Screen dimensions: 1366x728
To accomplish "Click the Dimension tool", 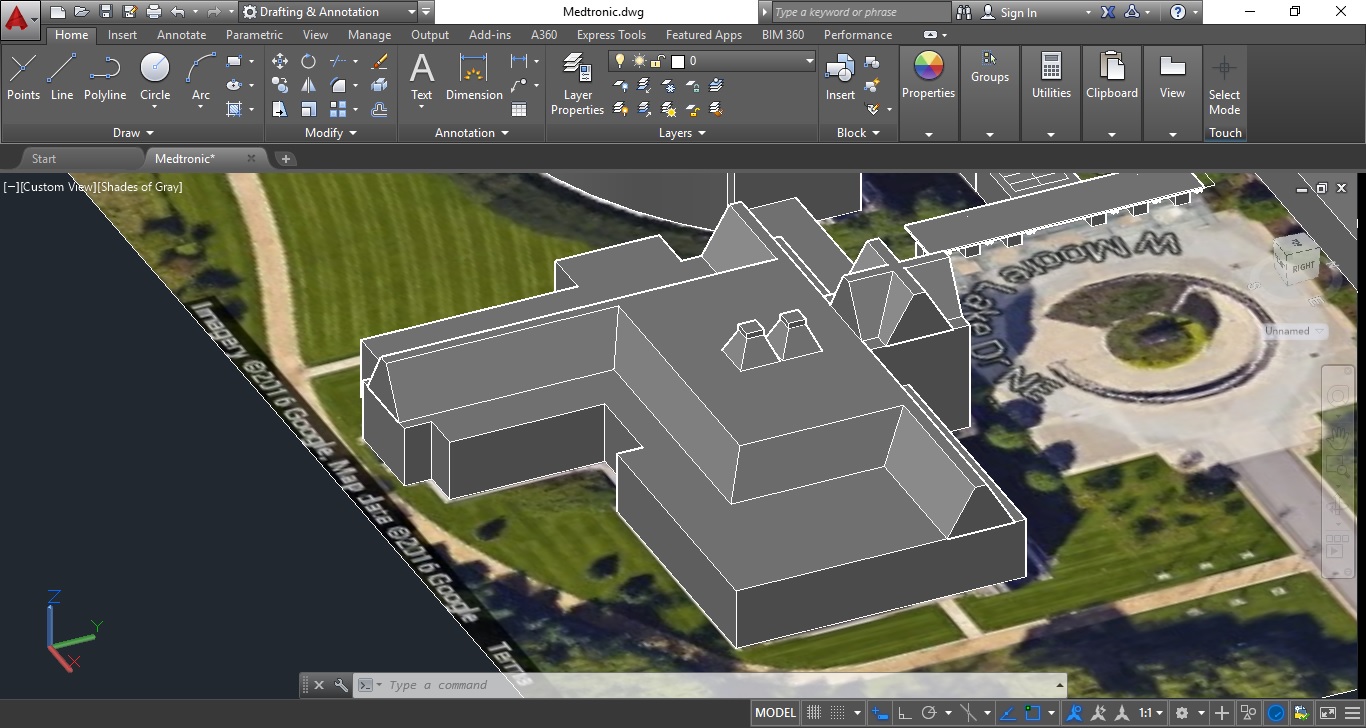I will 474,76.
